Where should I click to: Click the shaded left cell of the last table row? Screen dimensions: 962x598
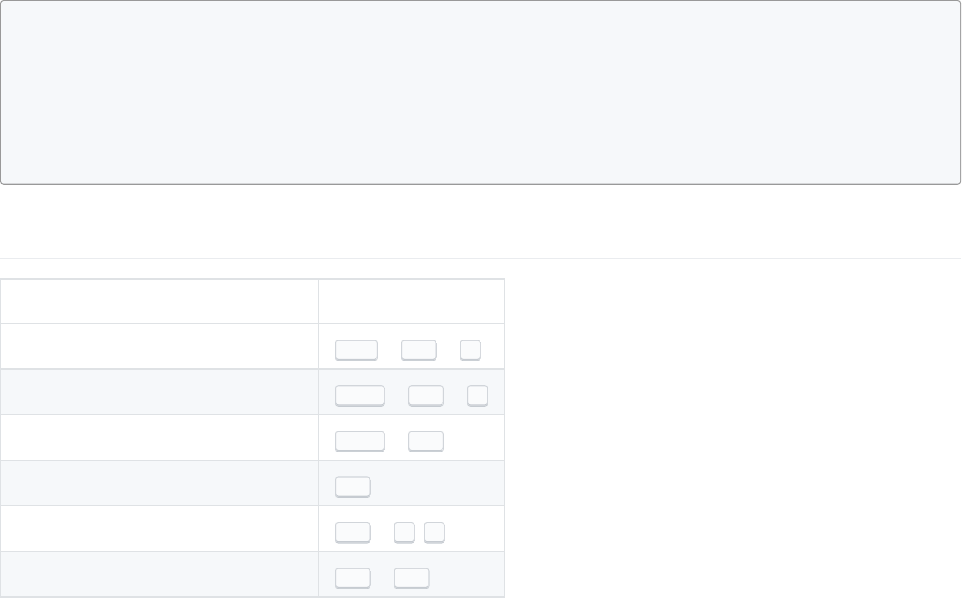(x=160, y=574)
